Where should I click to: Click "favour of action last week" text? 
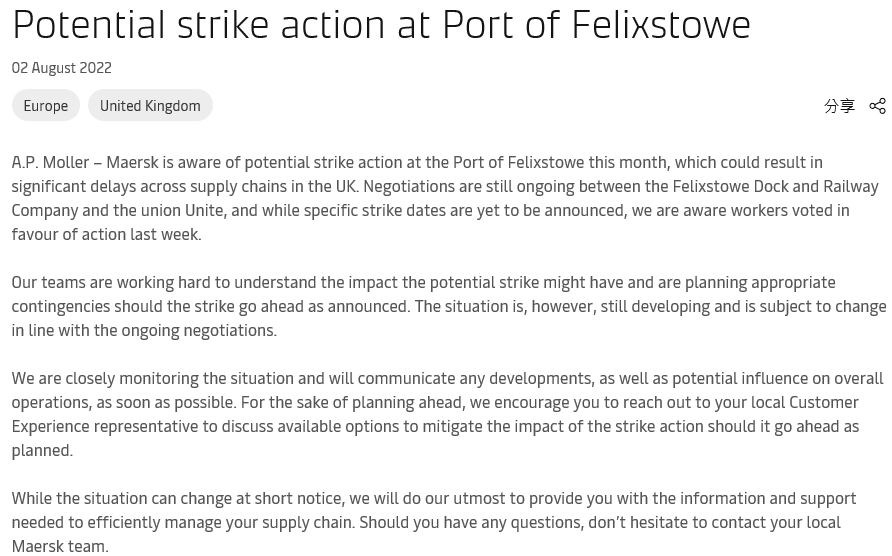[x=106, y=234]
